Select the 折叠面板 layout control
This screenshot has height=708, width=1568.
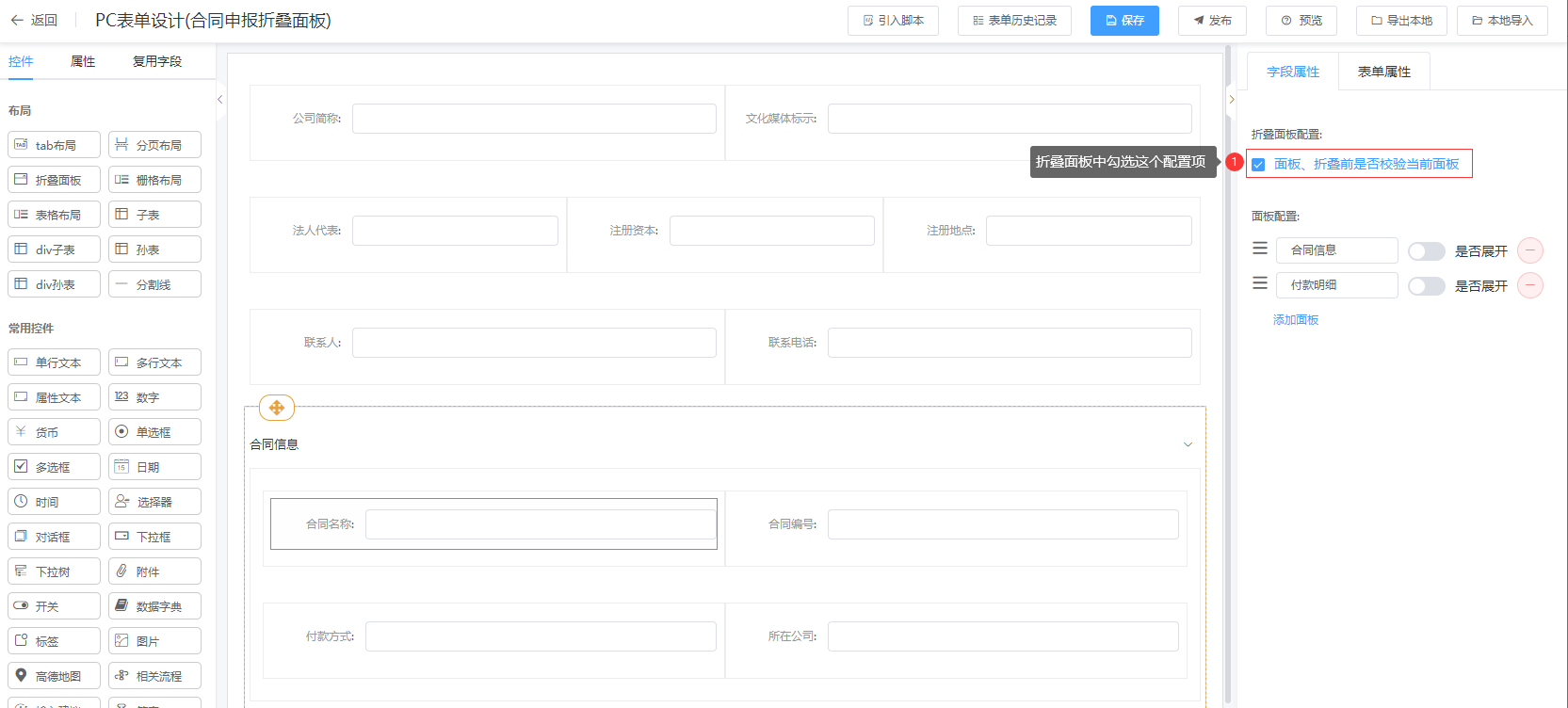[x=54, y=180]
